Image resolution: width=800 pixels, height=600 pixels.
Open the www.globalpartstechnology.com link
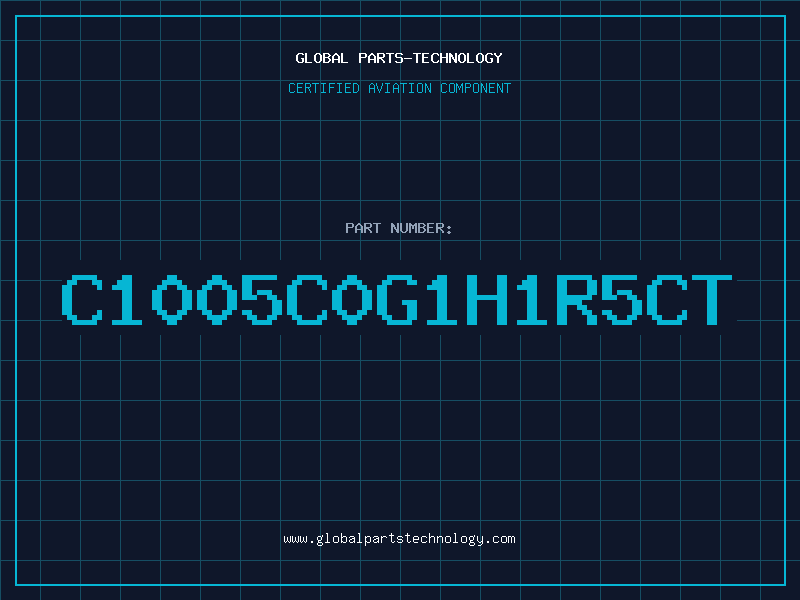pos(399,539)
